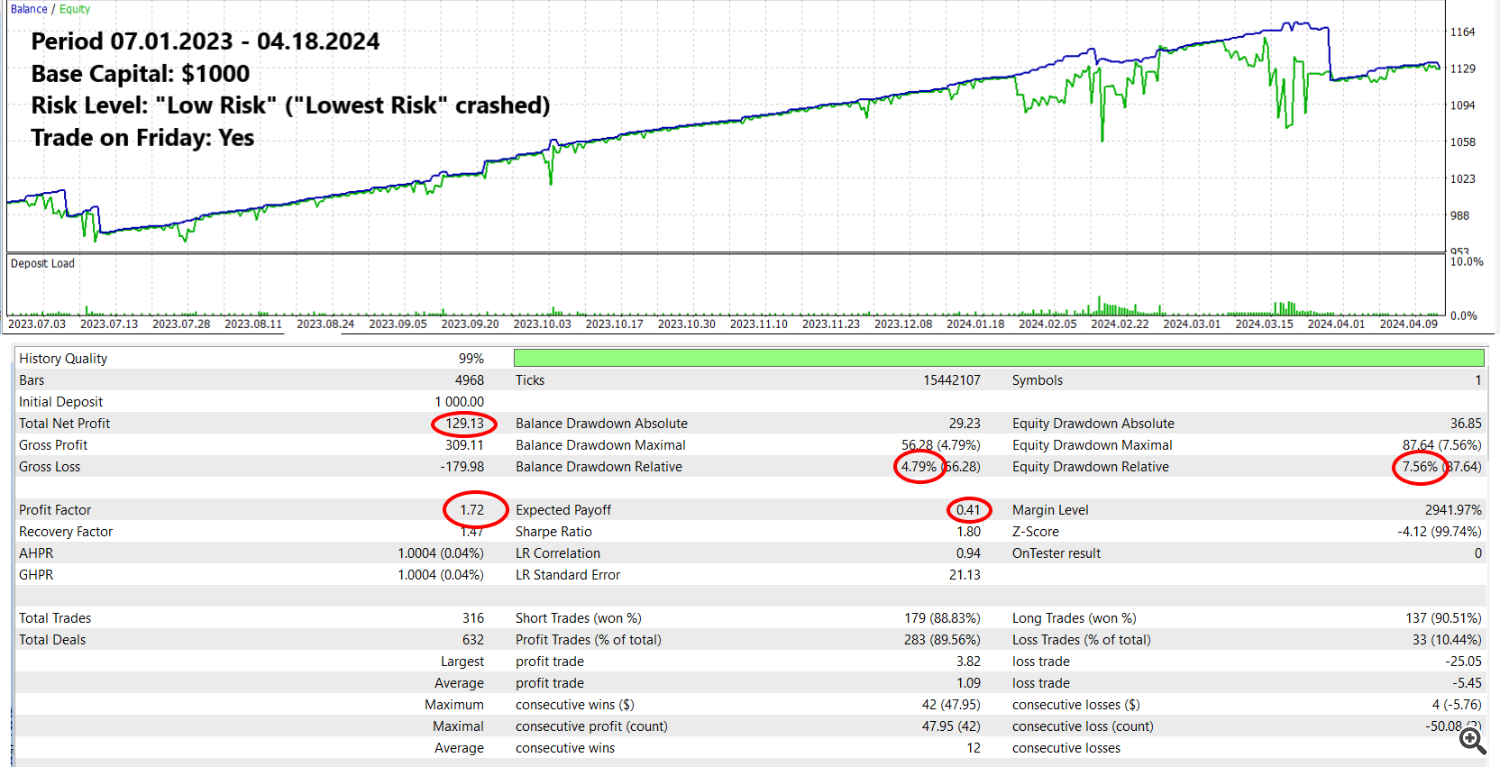Select the Bars count 4968
Viewport: 1500px width, 767px height.
coord(469,380)
